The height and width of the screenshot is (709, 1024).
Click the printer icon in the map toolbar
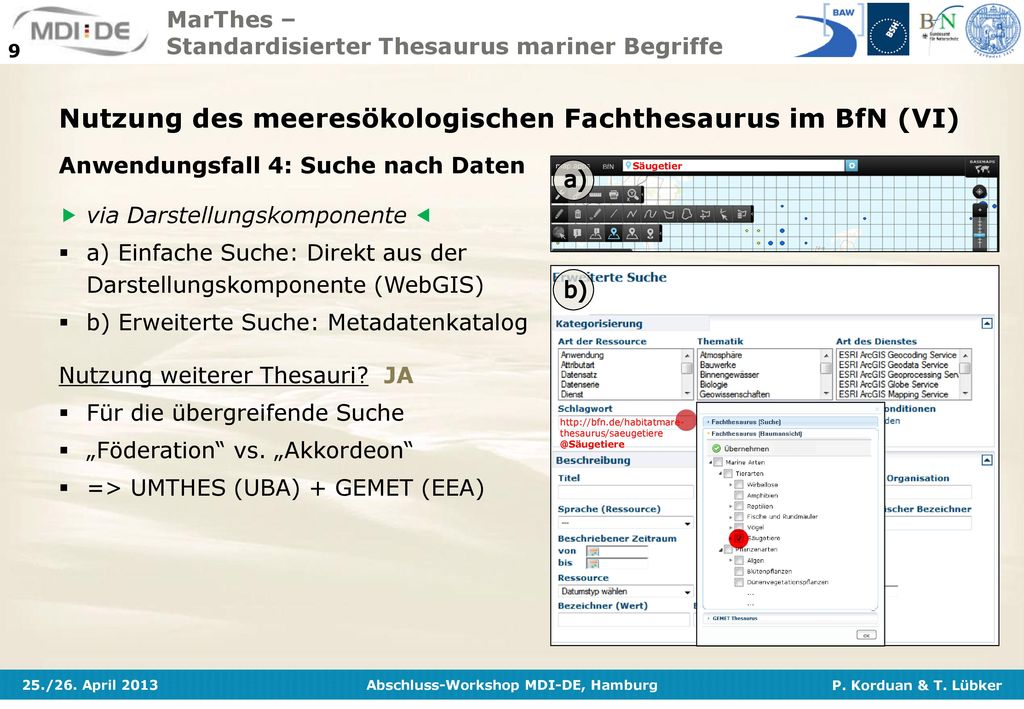pos(613,195)
